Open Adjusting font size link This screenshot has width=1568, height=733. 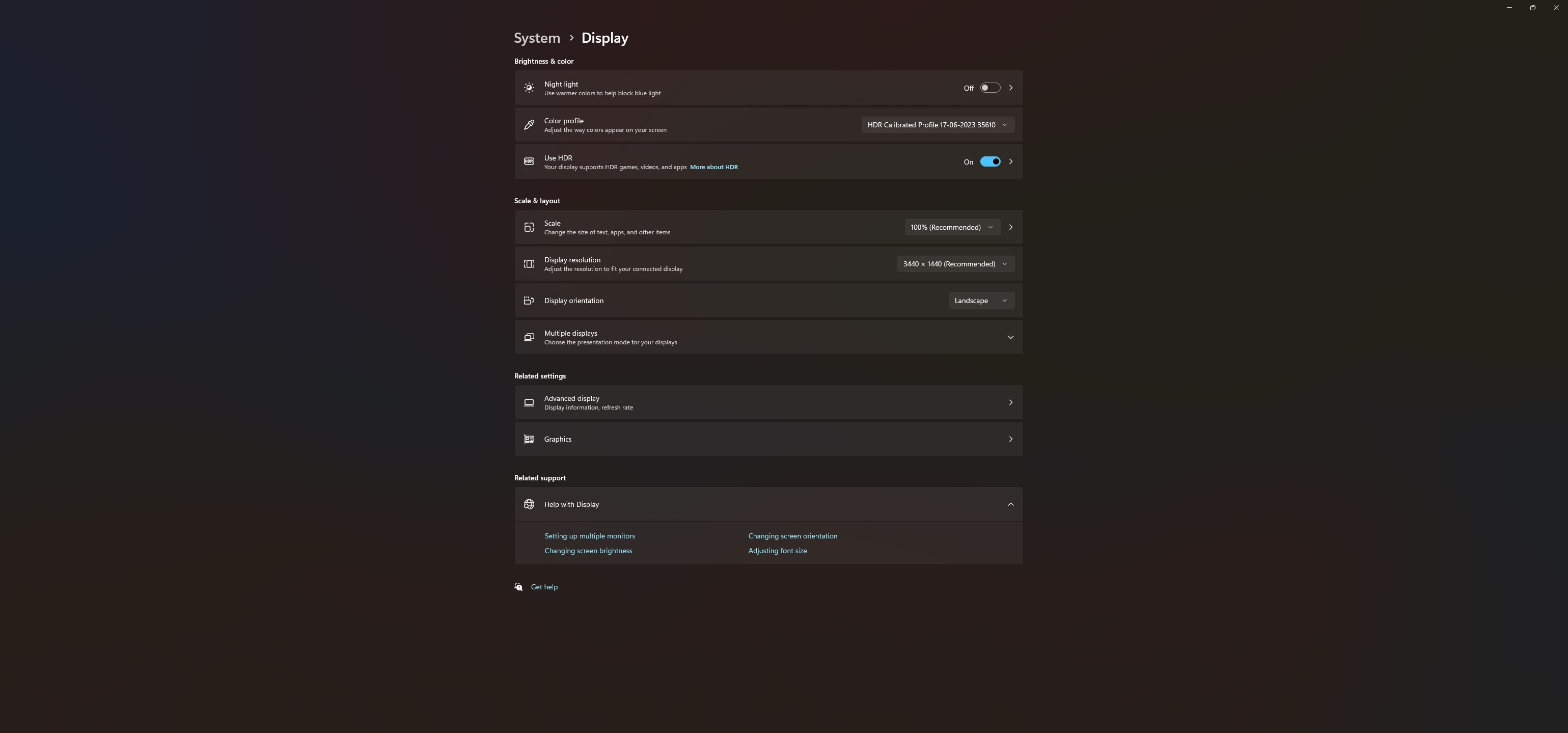click(777, 550)
